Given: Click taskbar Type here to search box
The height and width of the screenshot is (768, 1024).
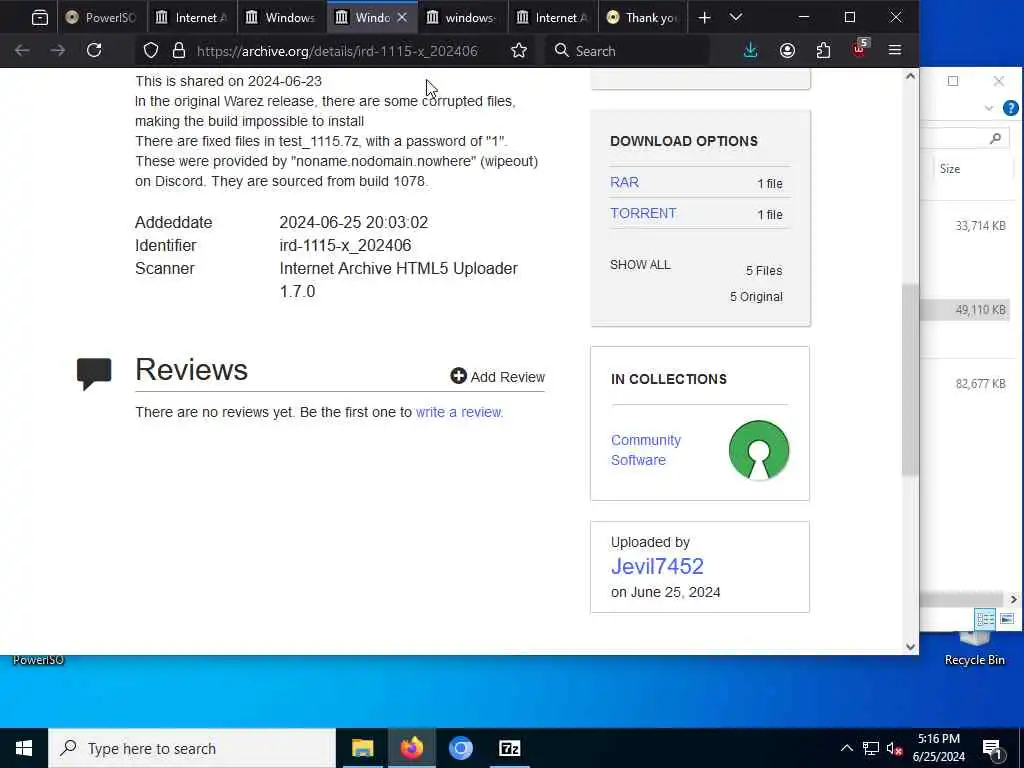Looking at the screenshot, I should point(192,748).
